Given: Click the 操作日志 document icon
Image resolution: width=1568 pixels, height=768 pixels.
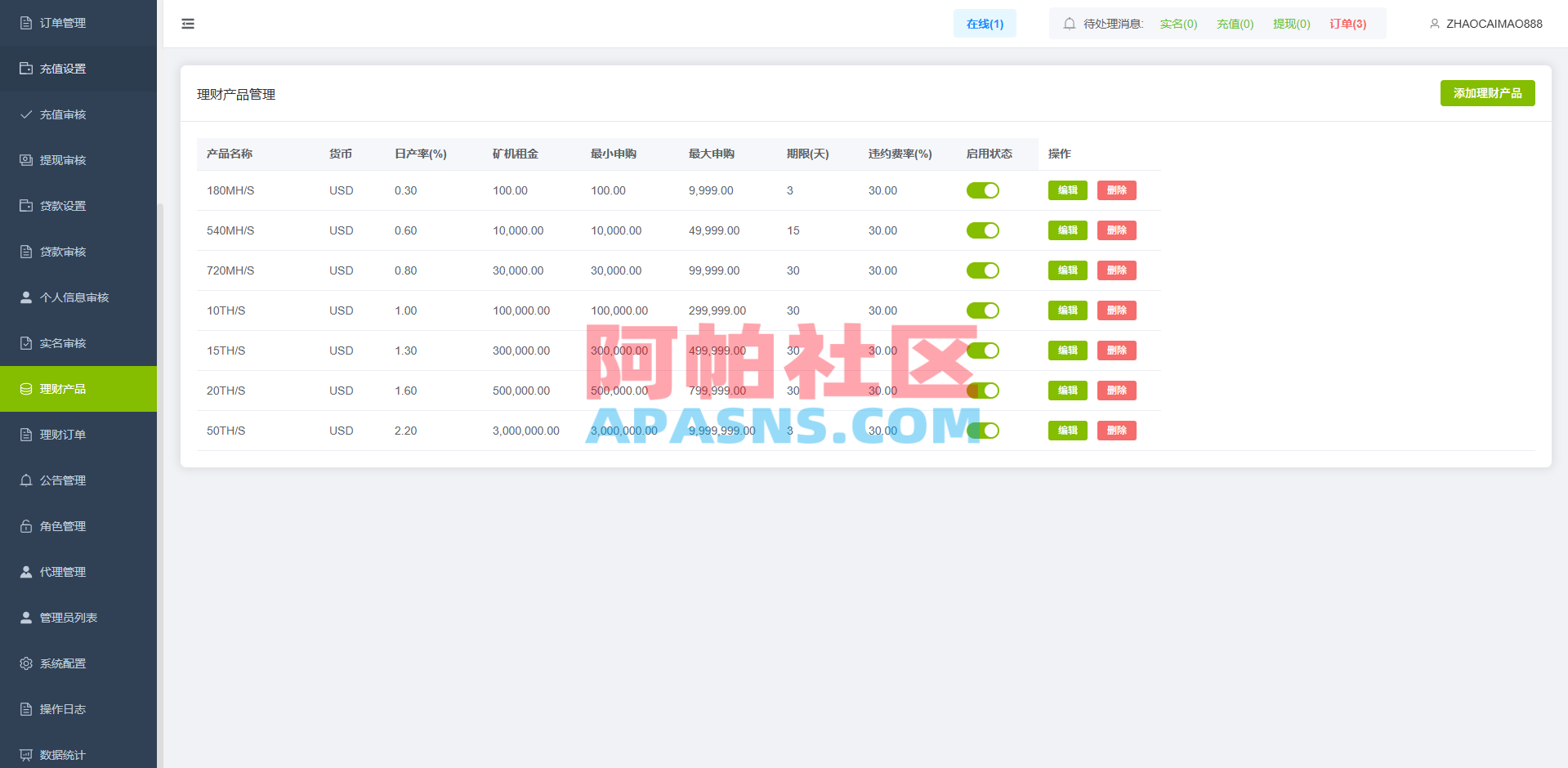Looking at the screenshot, I should click(26, 709).
